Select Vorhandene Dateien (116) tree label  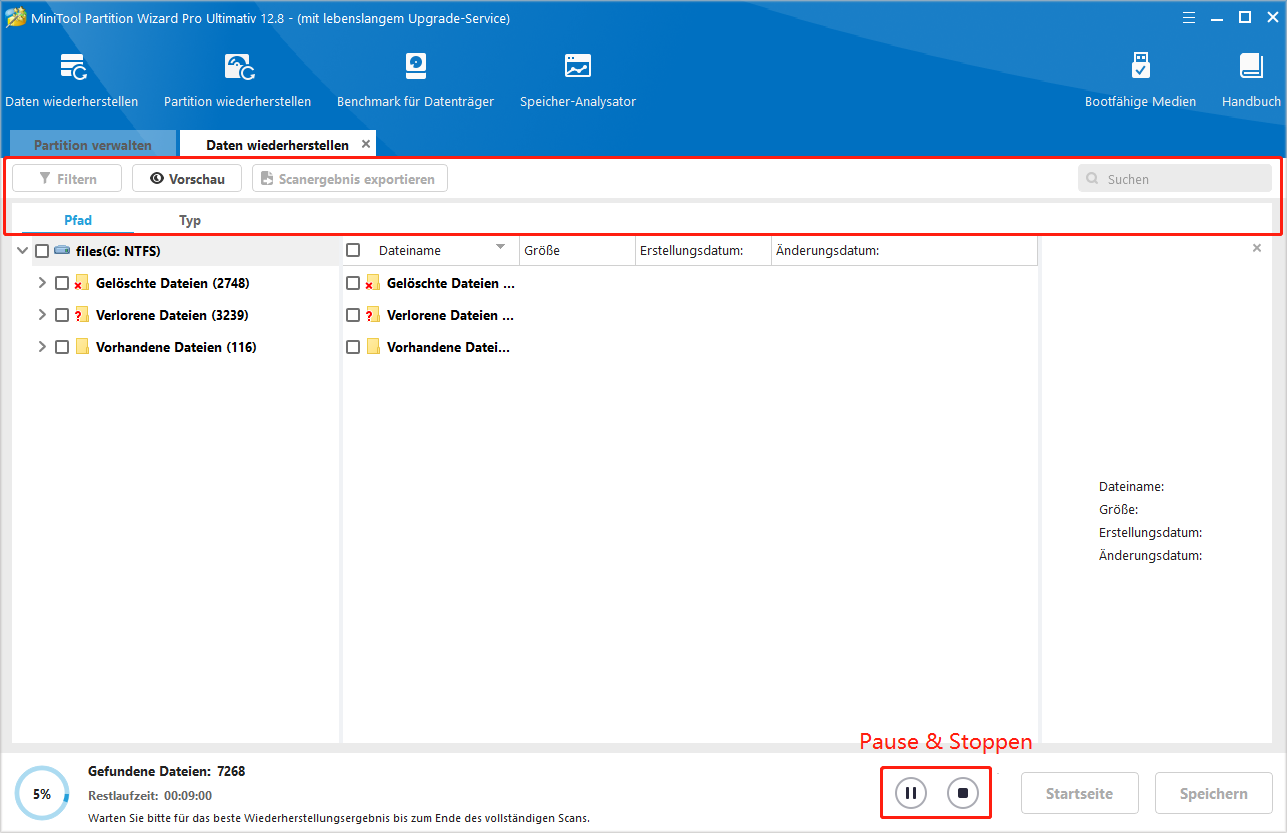[176, 347]
